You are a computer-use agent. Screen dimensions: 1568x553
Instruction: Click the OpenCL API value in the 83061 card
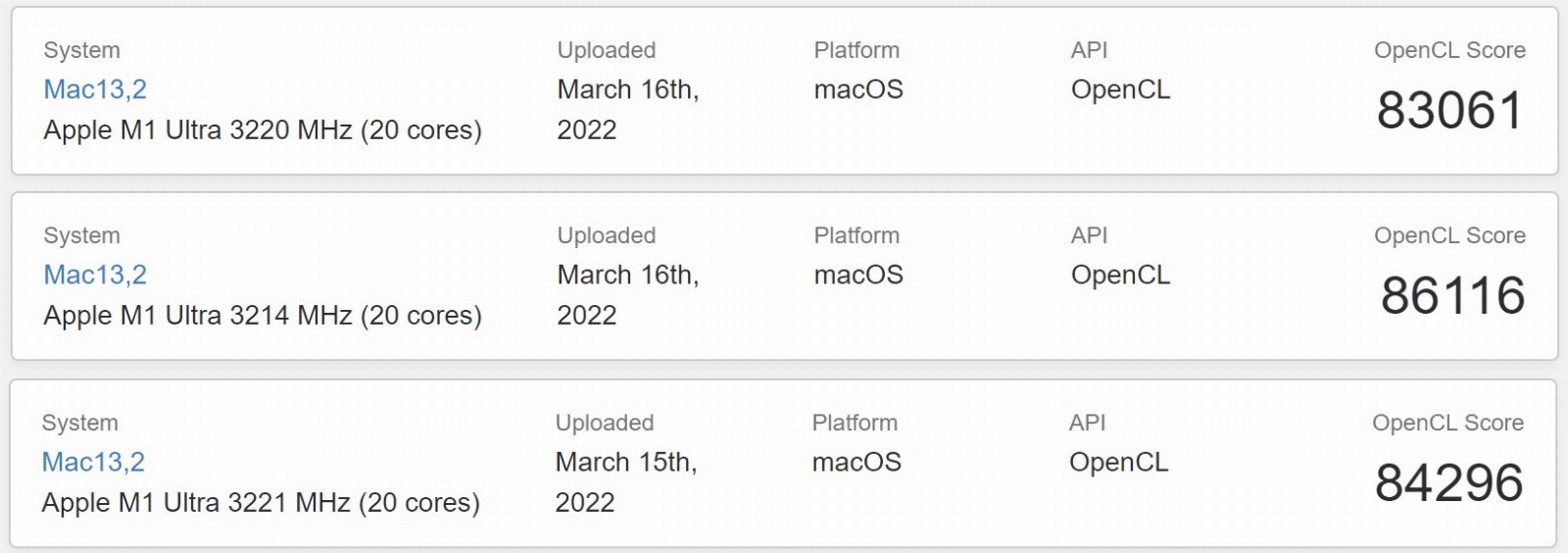tap(1120, 89)
